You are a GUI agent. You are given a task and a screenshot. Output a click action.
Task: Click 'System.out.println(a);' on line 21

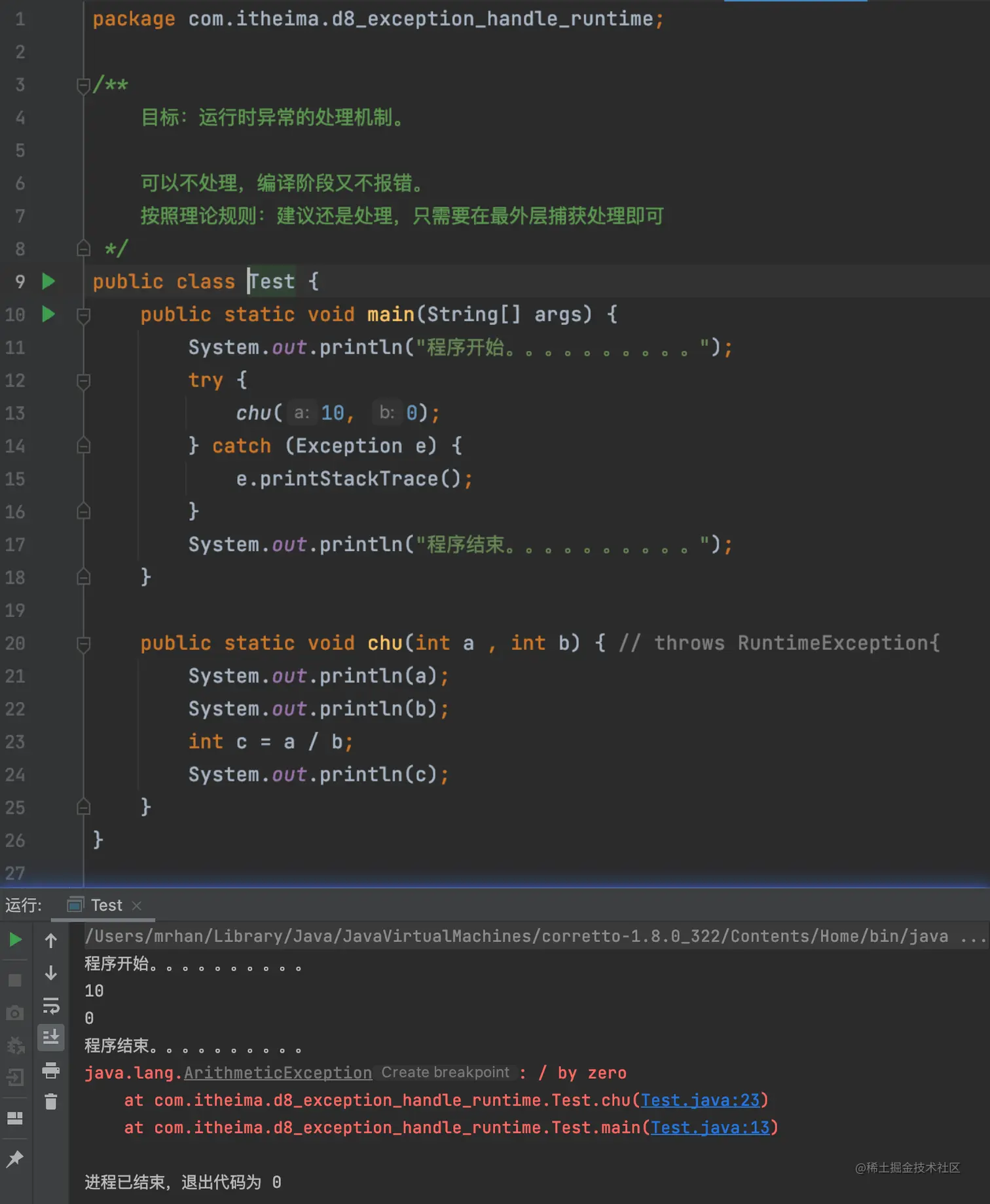(319, 676)
